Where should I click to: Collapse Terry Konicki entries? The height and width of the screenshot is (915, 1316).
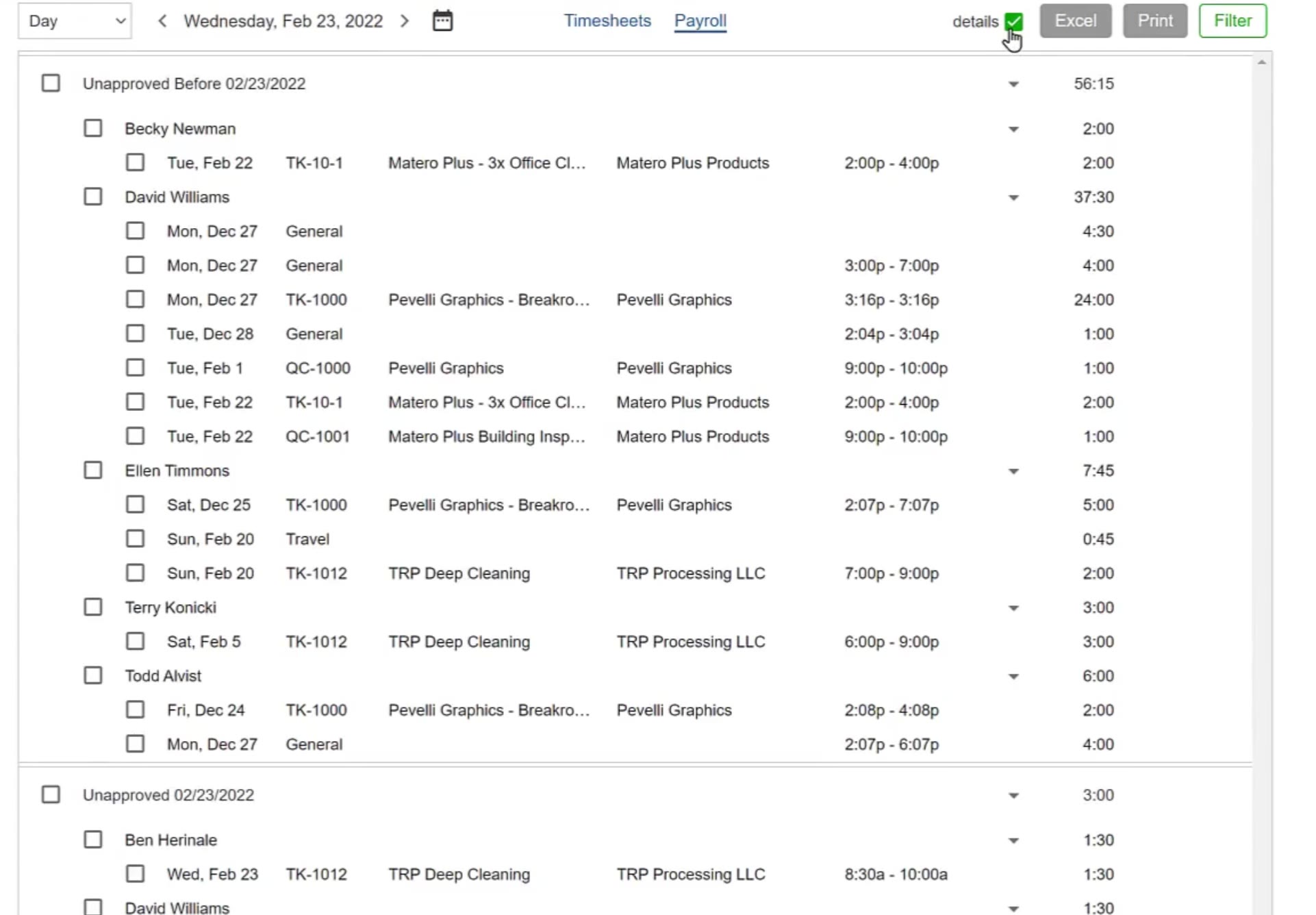coord(1014,608)
